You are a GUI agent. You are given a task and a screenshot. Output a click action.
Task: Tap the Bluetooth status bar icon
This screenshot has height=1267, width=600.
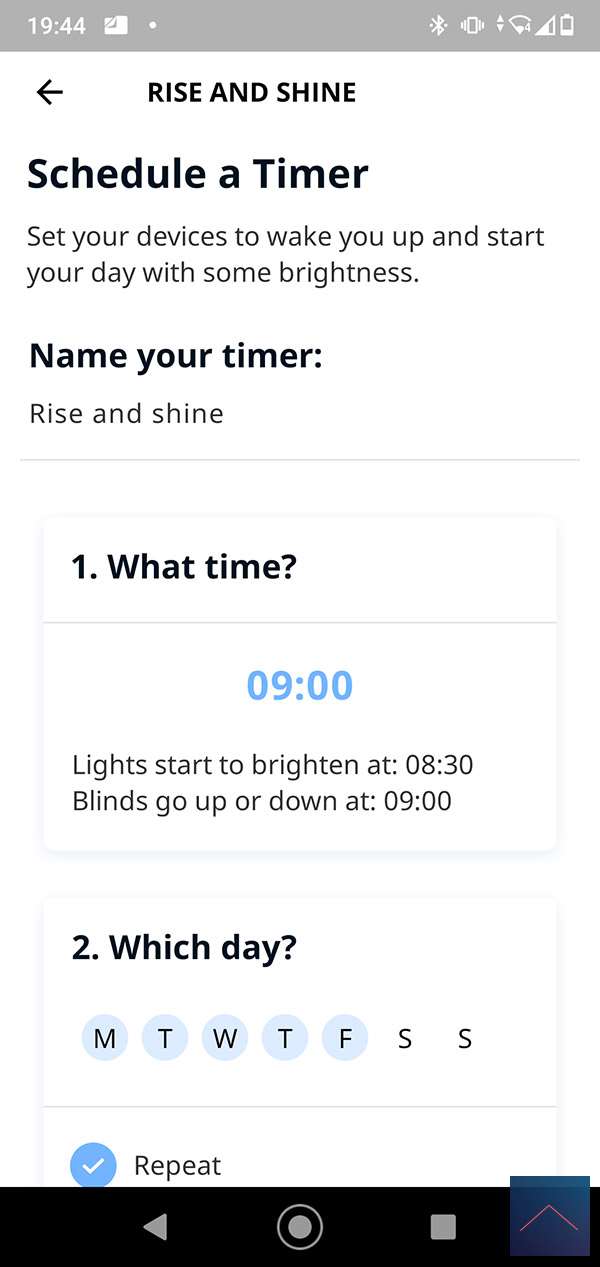click(438, 26)
